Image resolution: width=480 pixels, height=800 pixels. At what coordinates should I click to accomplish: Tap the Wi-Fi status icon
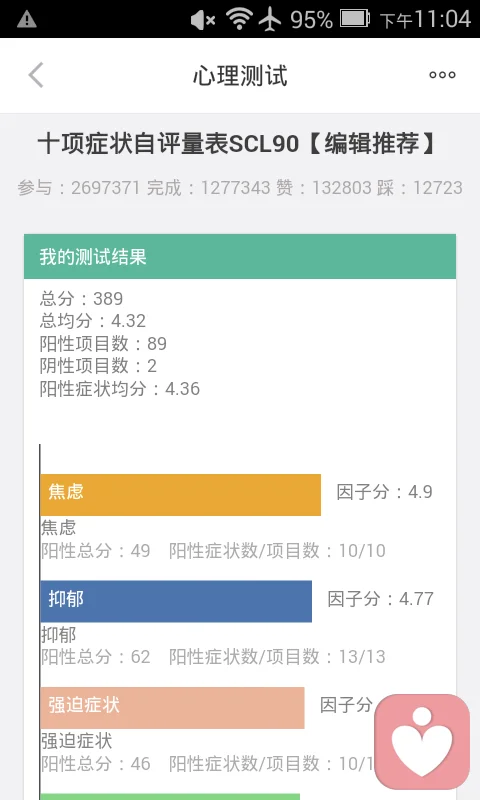point(239,19)
